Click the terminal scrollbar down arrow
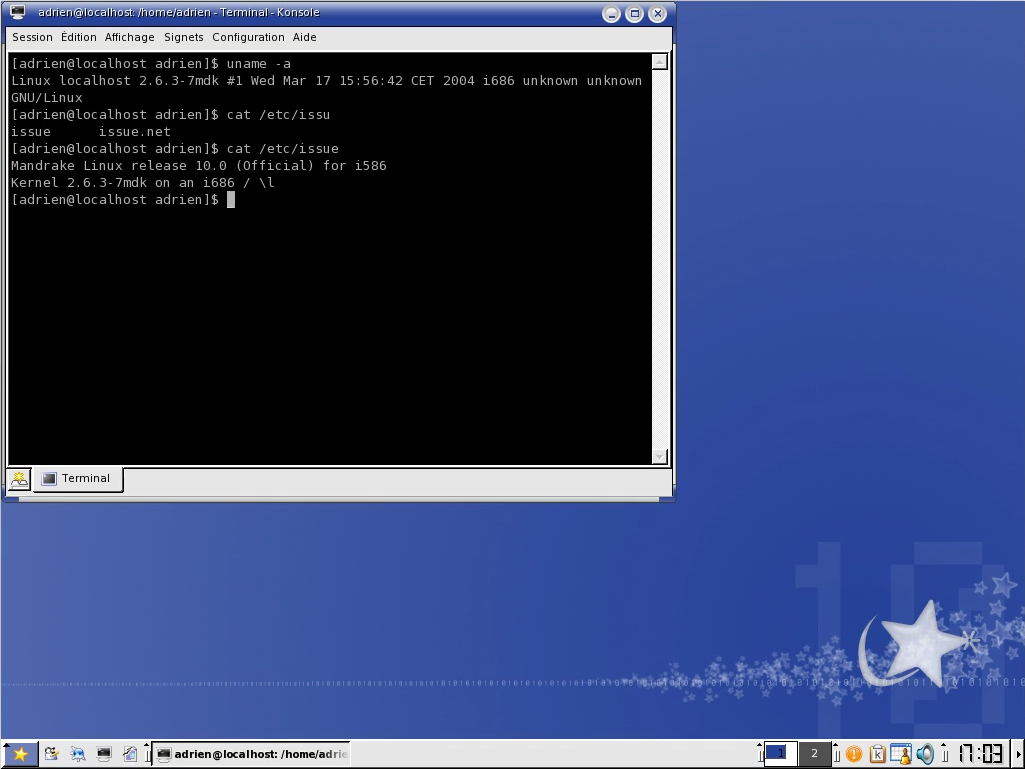 click(658, 456)
